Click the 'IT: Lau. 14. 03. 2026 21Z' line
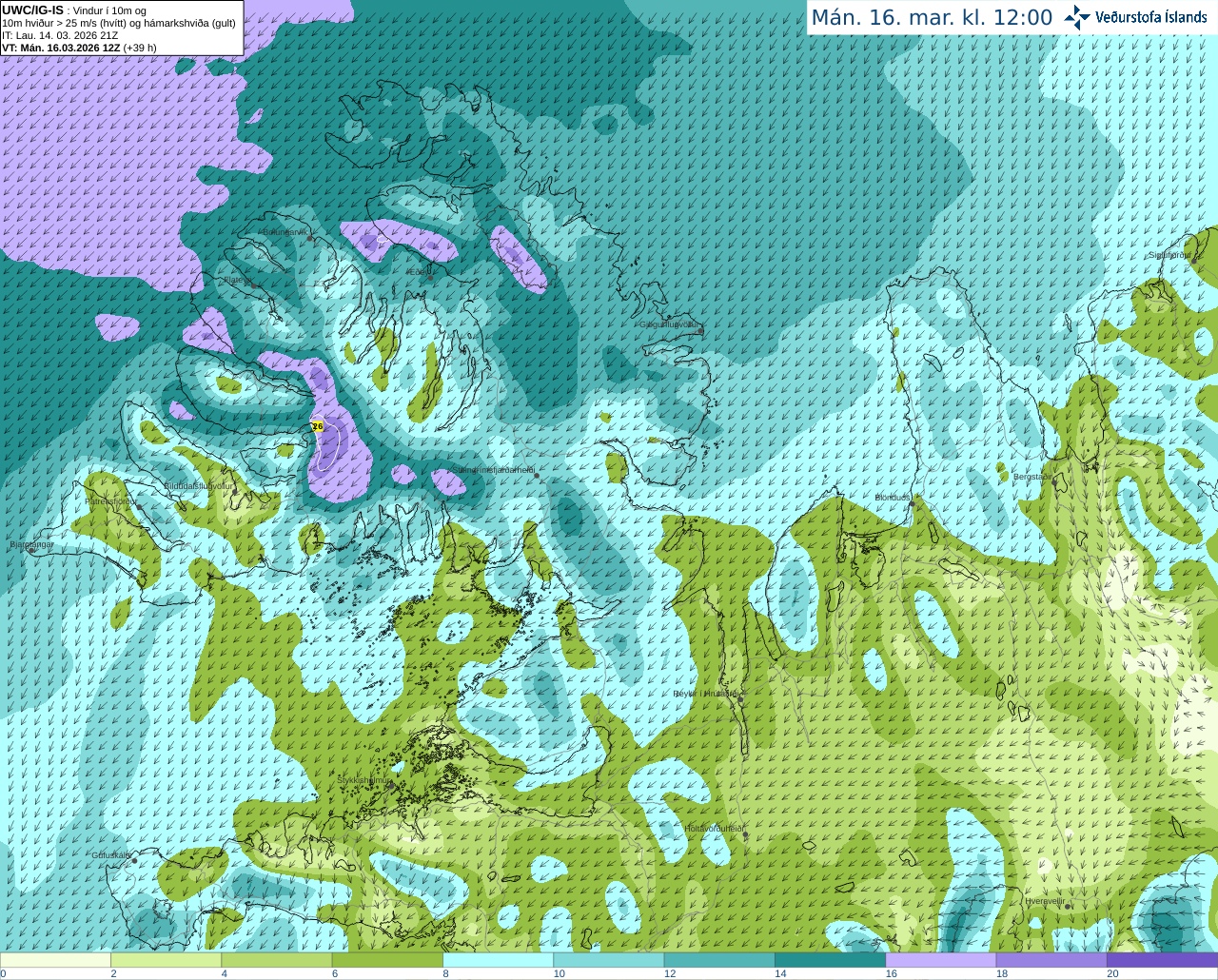 60,35
